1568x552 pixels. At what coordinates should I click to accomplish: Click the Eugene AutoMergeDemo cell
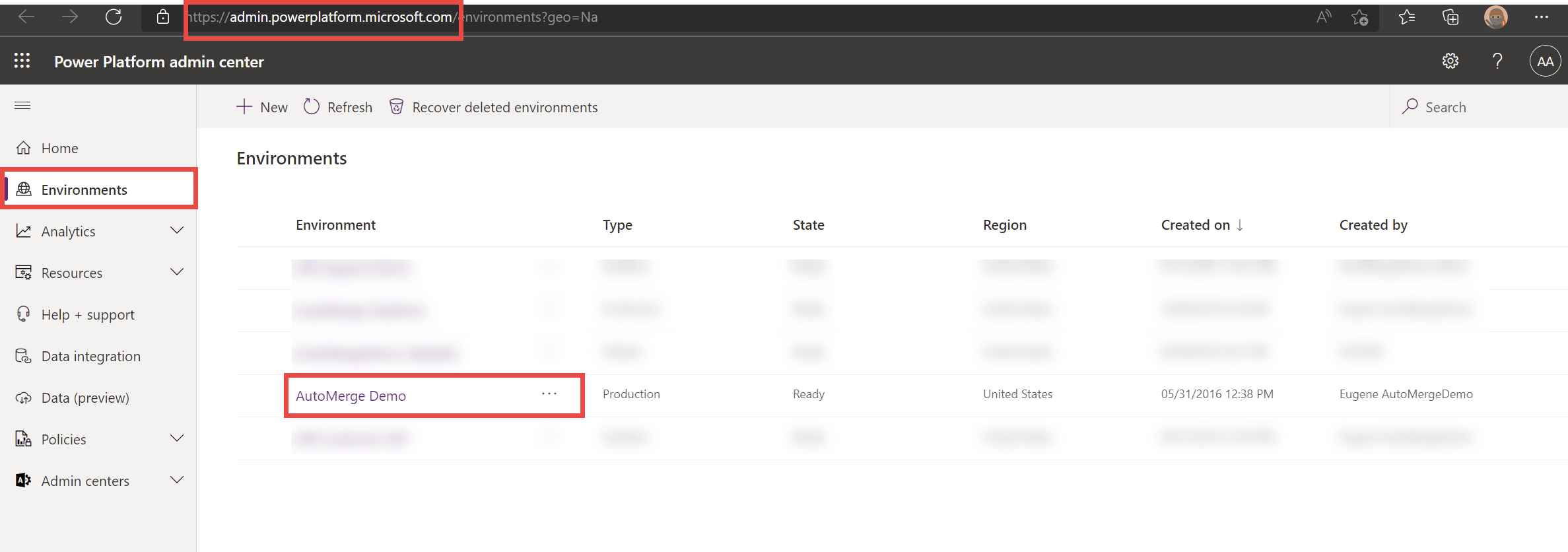[x=1406, y=394]
